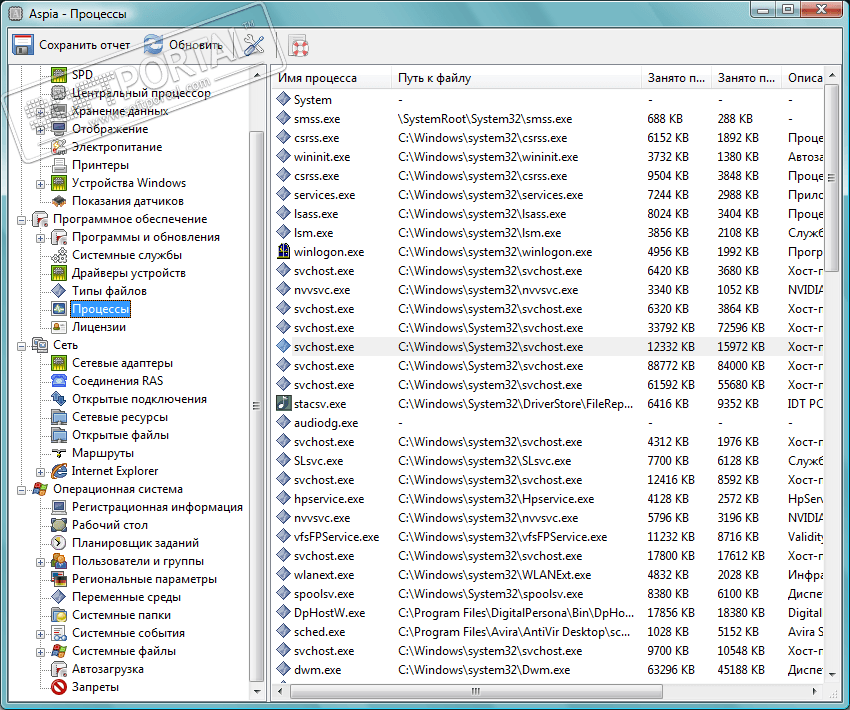Select Регистрационная информация in the tree
Image resolution: width=850 pixels, height=710 pixels.
point(157,507)
